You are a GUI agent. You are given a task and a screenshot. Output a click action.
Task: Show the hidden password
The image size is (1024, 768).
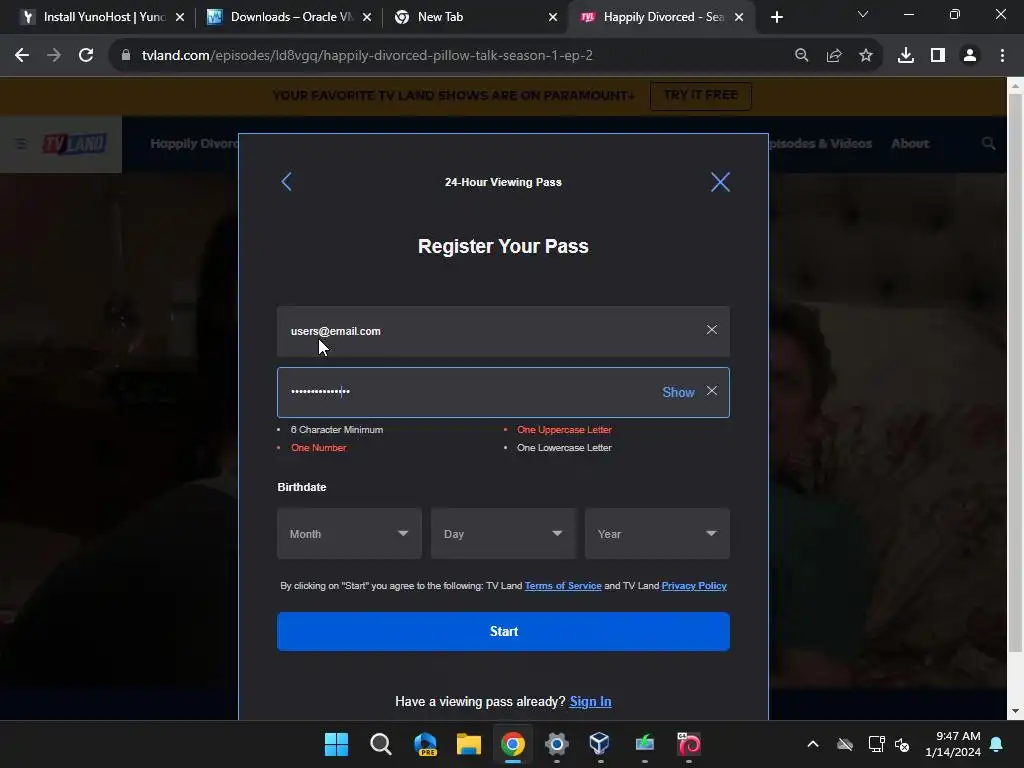(678, 392)
